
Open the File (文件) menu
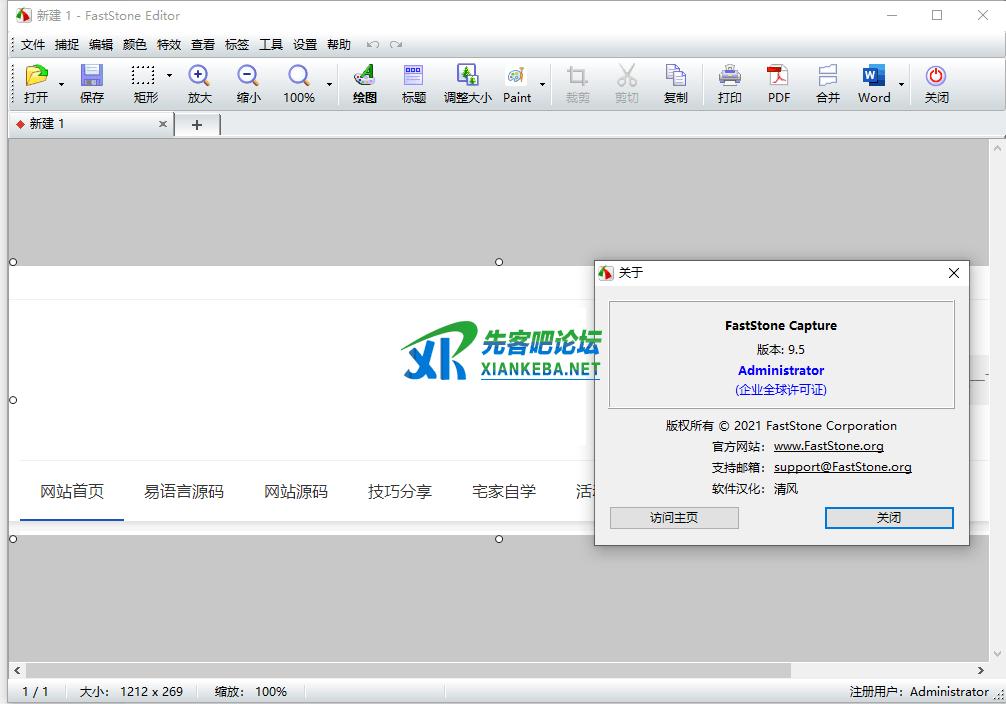(x=33, y=44)
